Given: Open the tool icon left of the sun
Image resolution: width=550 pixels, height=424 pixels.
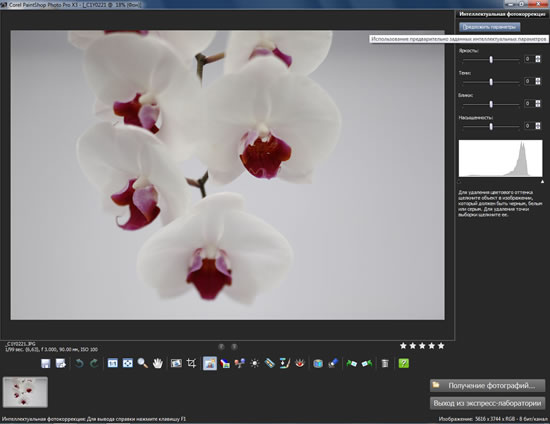Looking at the screenshot, I should 240,363.
